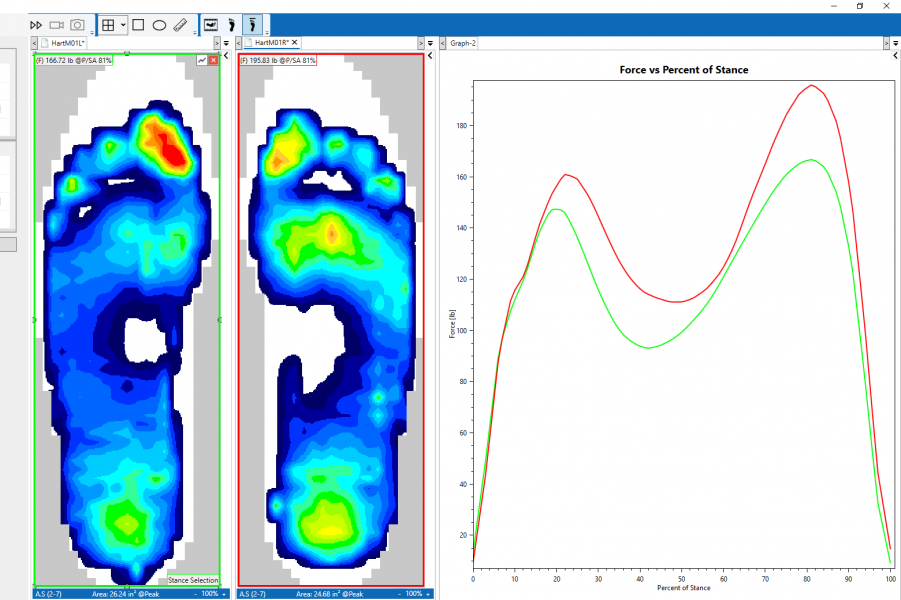This screenshot has height=600, width=901.
Task: Switch to the HartM01R tab
Action: (272, 44)
